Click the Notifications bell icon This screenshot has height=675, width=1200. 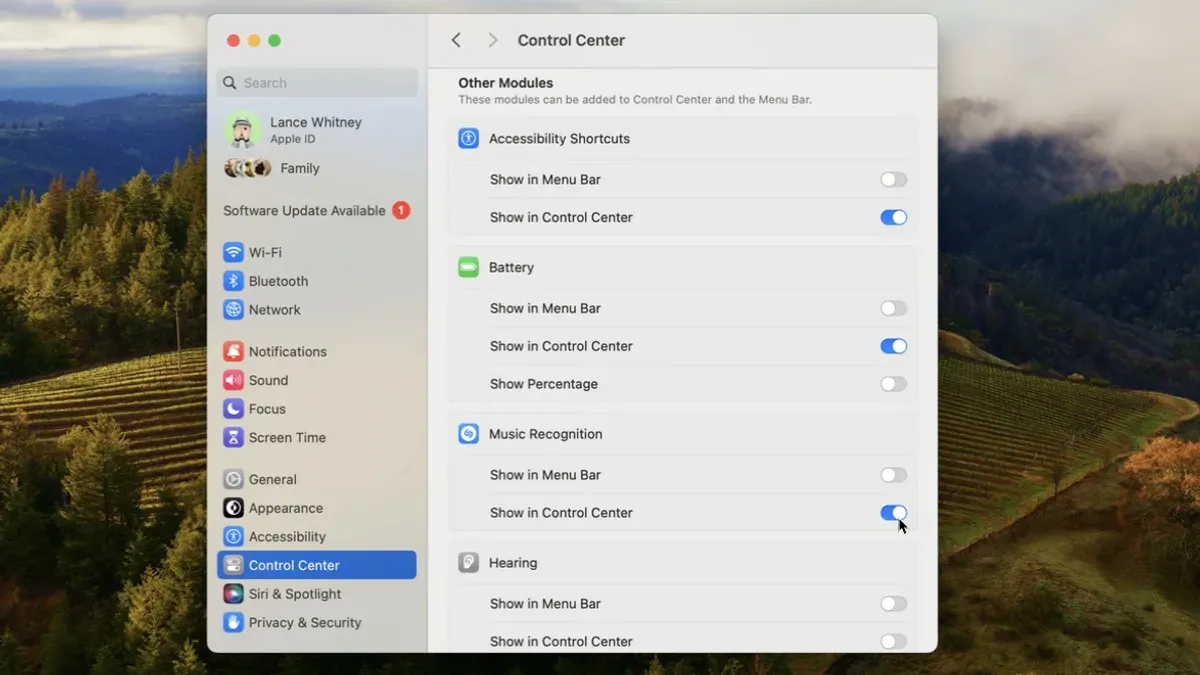pyautogui.click(x=233, y=351)
